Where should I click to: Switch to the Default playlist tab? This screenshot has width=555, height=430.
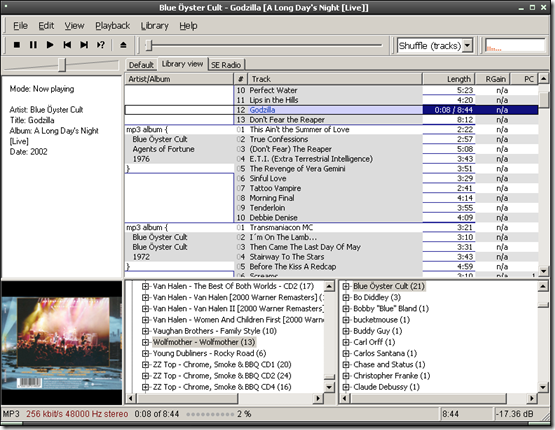click(x=141, y=65)
